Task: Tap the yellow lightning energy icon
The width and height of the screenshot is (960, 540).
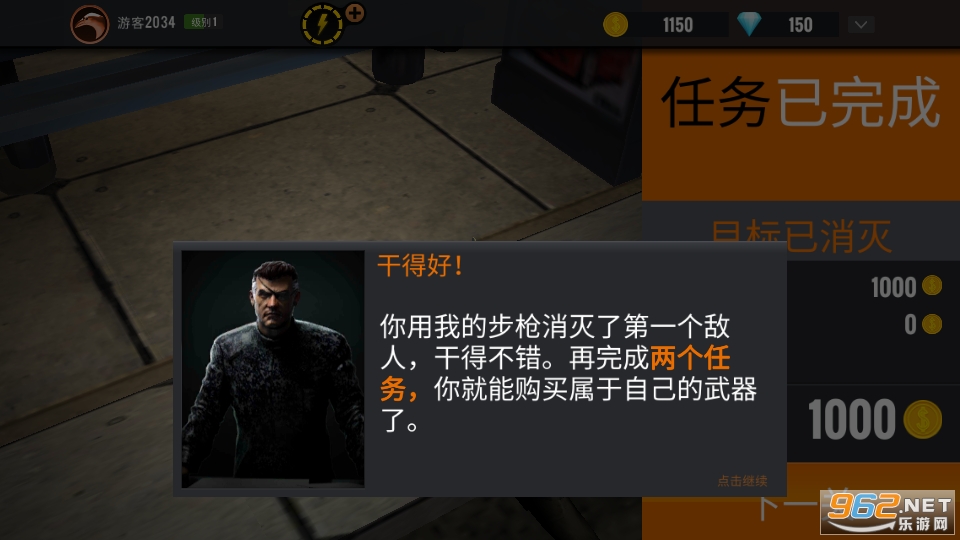Action: (x=322, y=24)
